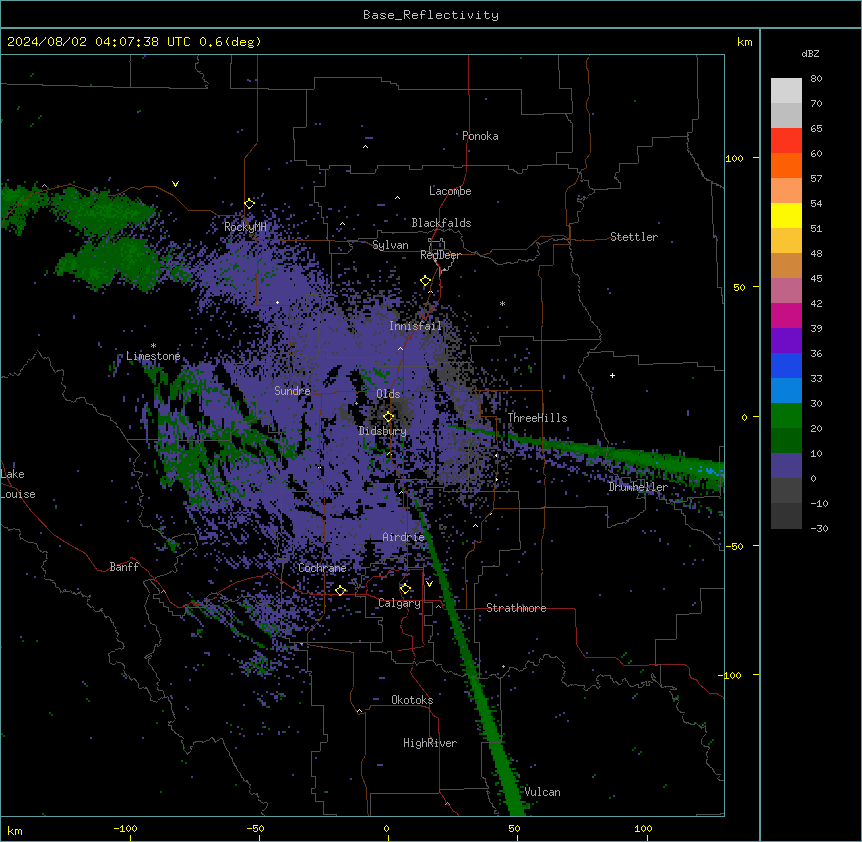Select the light gray 80 dBZ swatch

click(x=786, y=91)
